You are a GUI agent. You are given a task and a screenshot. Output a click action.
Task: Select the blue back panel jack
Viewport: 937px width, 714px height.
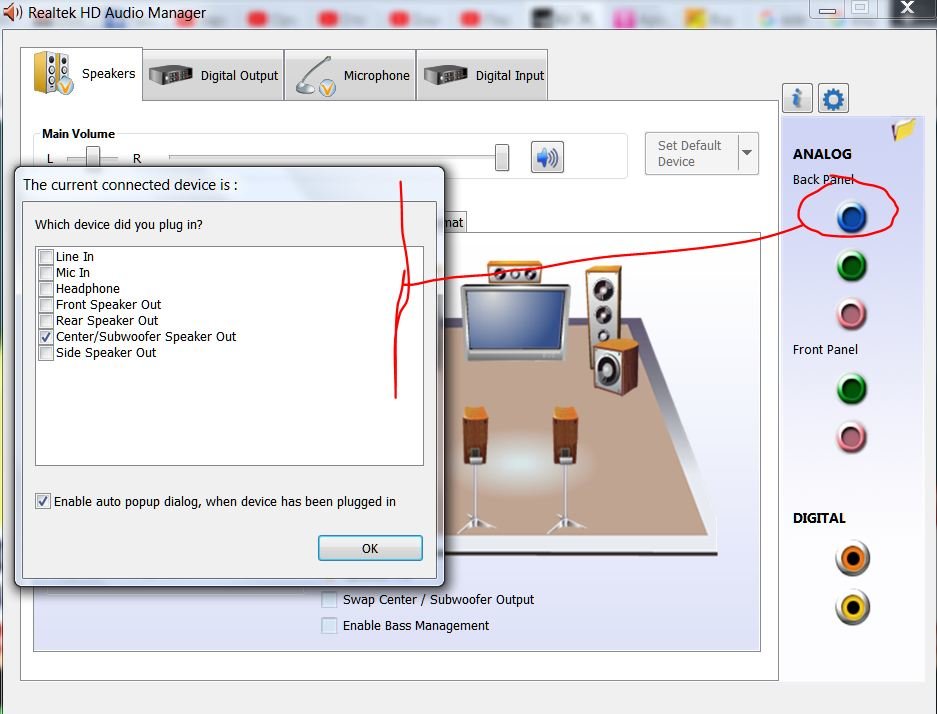coord(852,216)
